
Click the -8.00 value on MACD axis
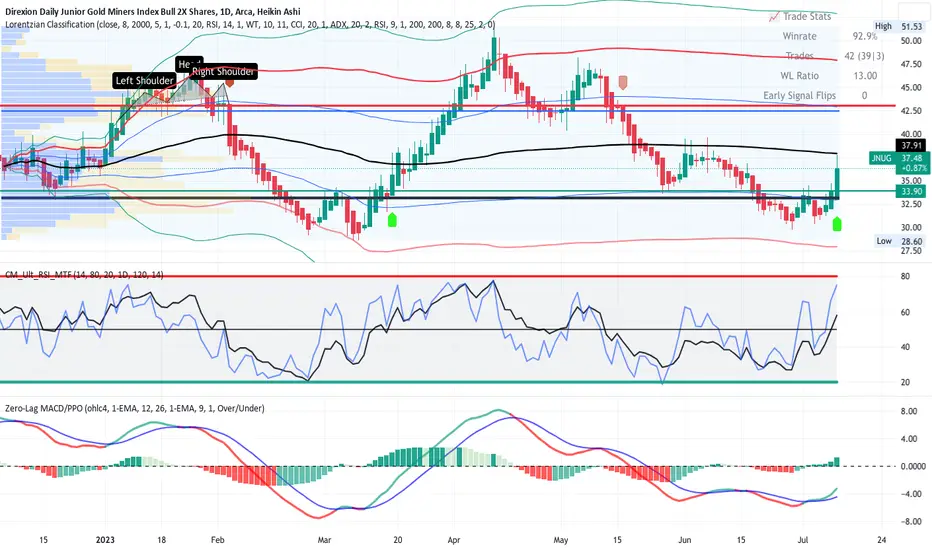(x=909, y=521)
